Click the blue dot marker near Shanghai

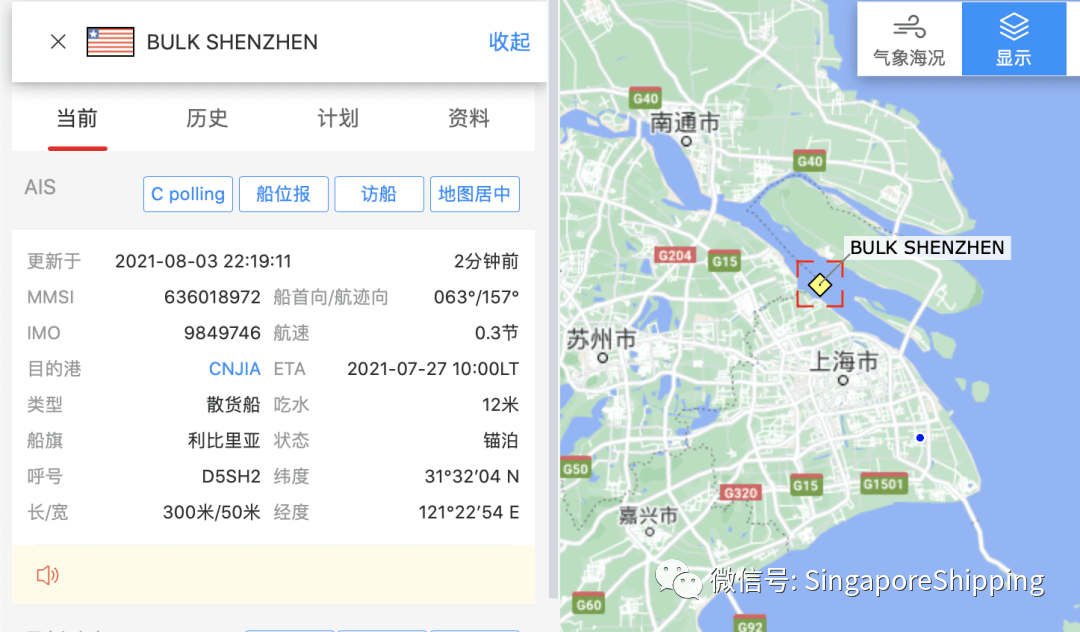tap(920, 438)
